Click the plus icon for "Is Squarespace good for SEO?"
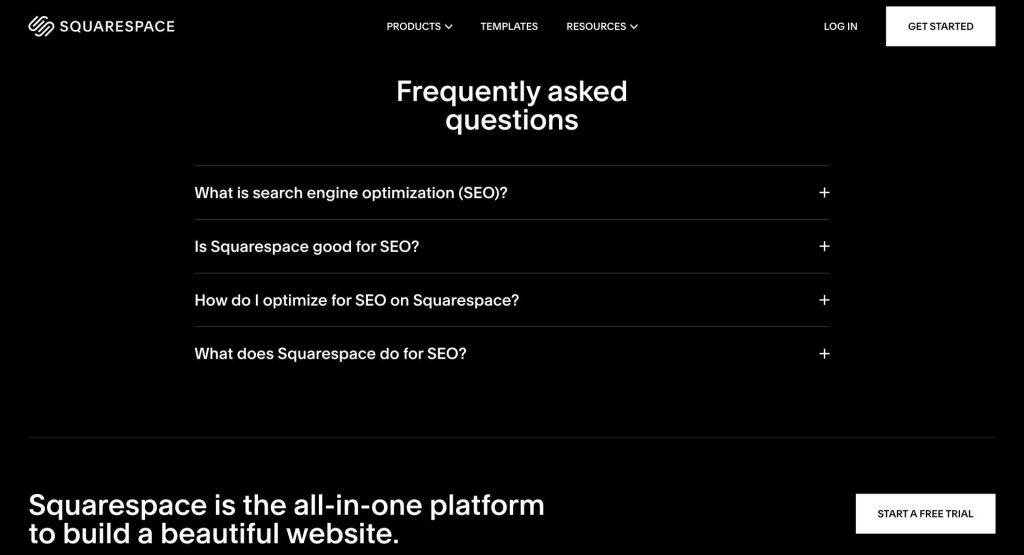The width and height of the screenshot is (1024, 555). (824, 246)
